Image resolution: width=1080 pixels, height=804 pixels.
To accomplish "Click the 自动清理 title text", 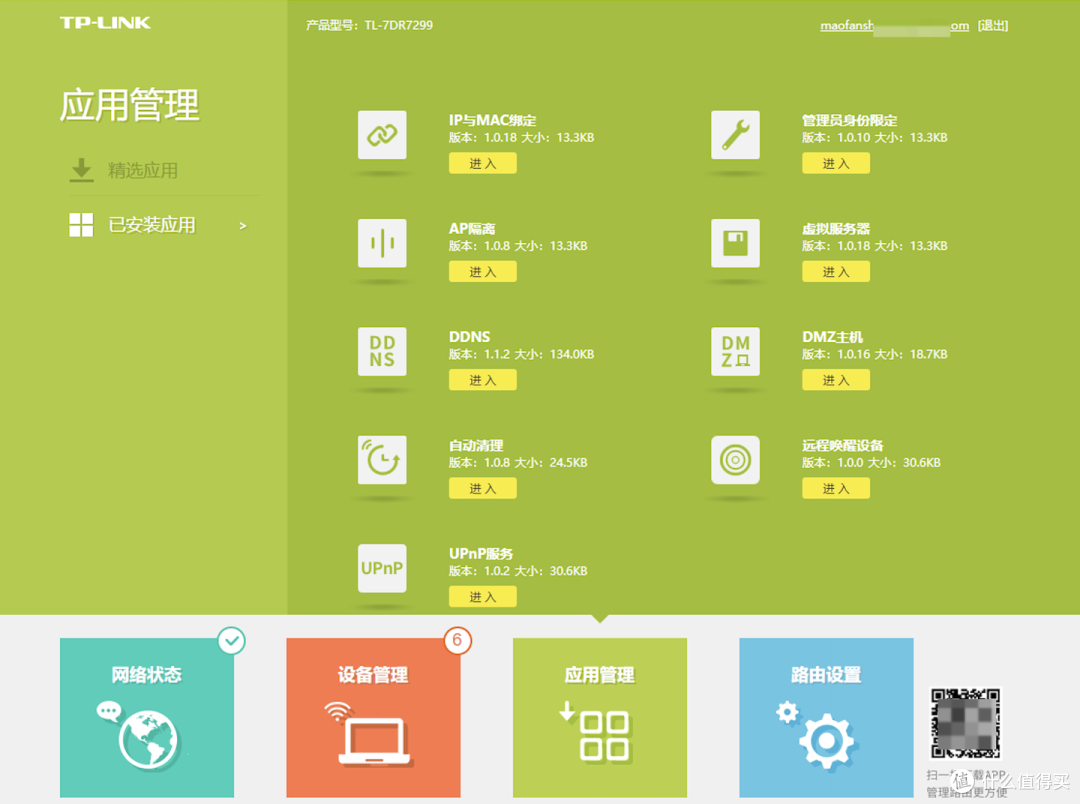I will 476,445.
